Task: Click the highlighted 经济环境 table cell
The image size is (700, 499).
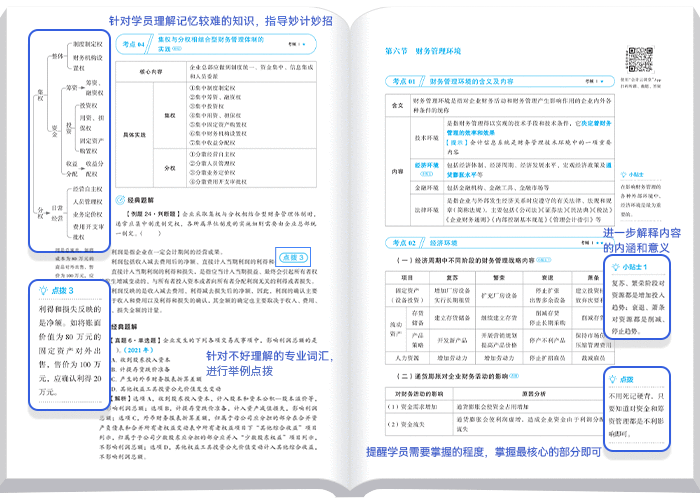Action: pos(427,164)
